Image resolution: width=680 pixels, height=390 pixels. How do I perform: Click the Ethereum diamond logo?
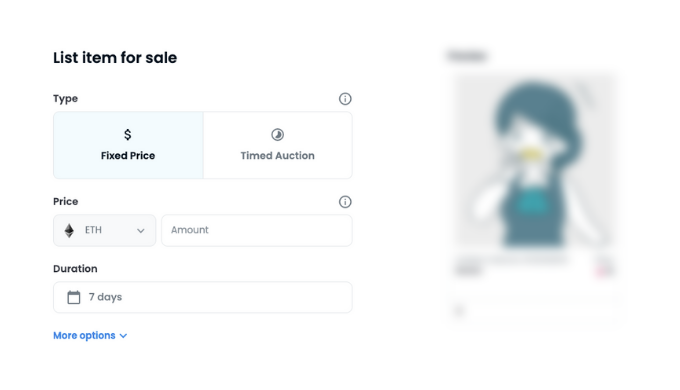[x=69, y=230]
